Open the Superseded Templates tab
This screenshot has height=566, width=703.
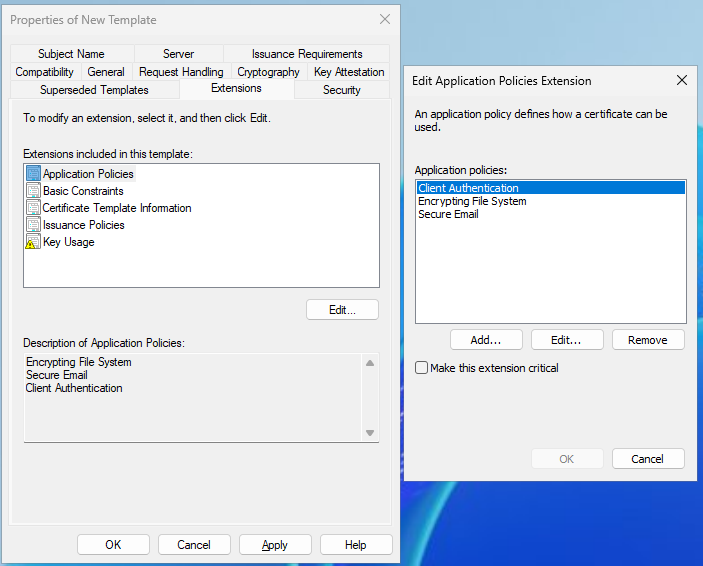point(94,90)
